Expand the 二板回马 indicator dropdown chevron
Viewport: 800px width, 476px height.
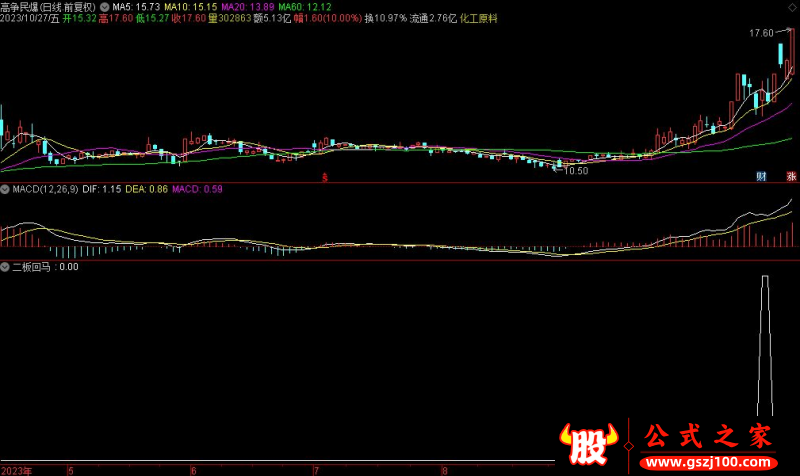[5, 267]
